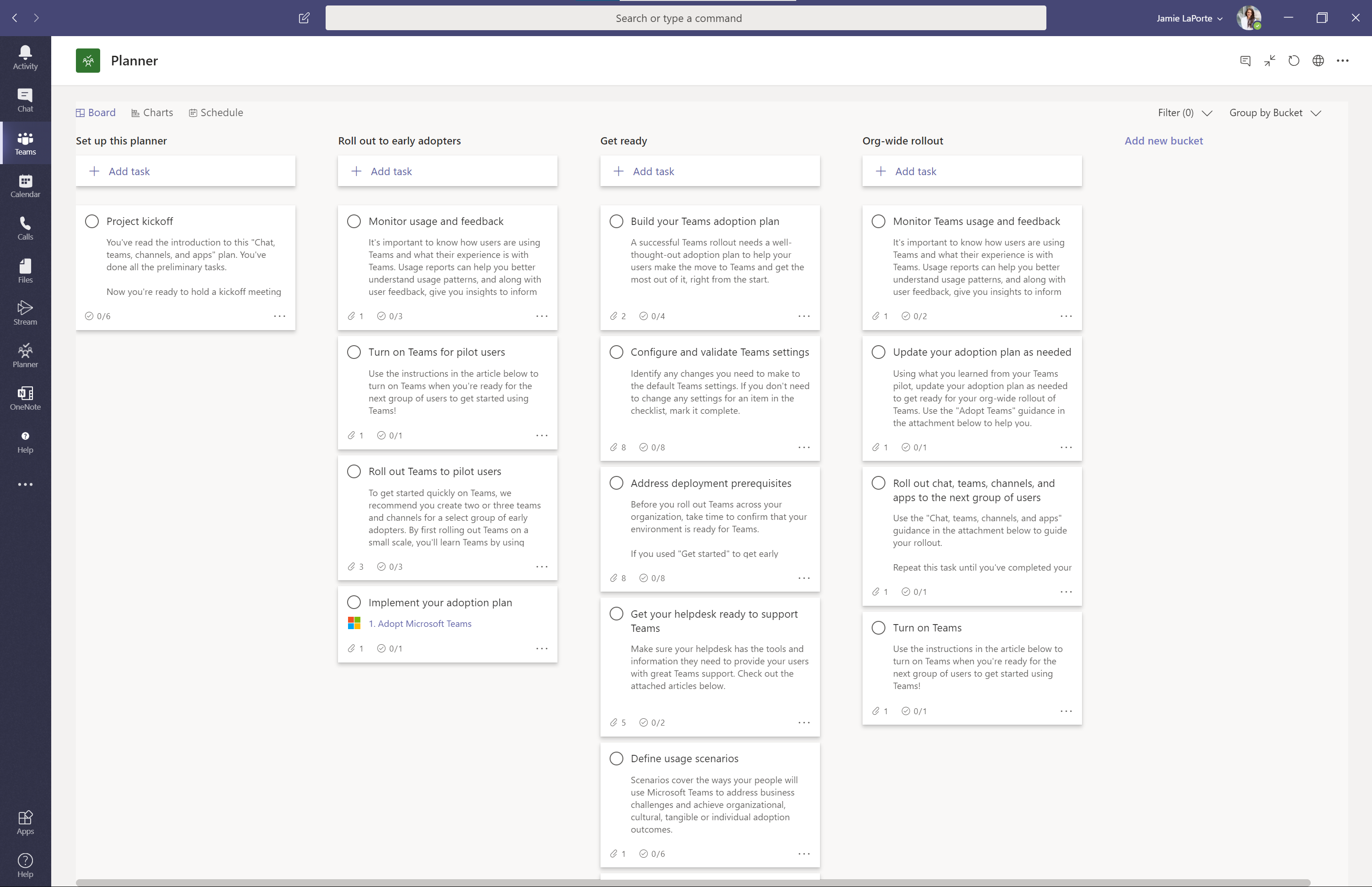Open Monitor Teams usage and feedback title
Viewport: 1372px width, 887px height.
tap(976, 222)
